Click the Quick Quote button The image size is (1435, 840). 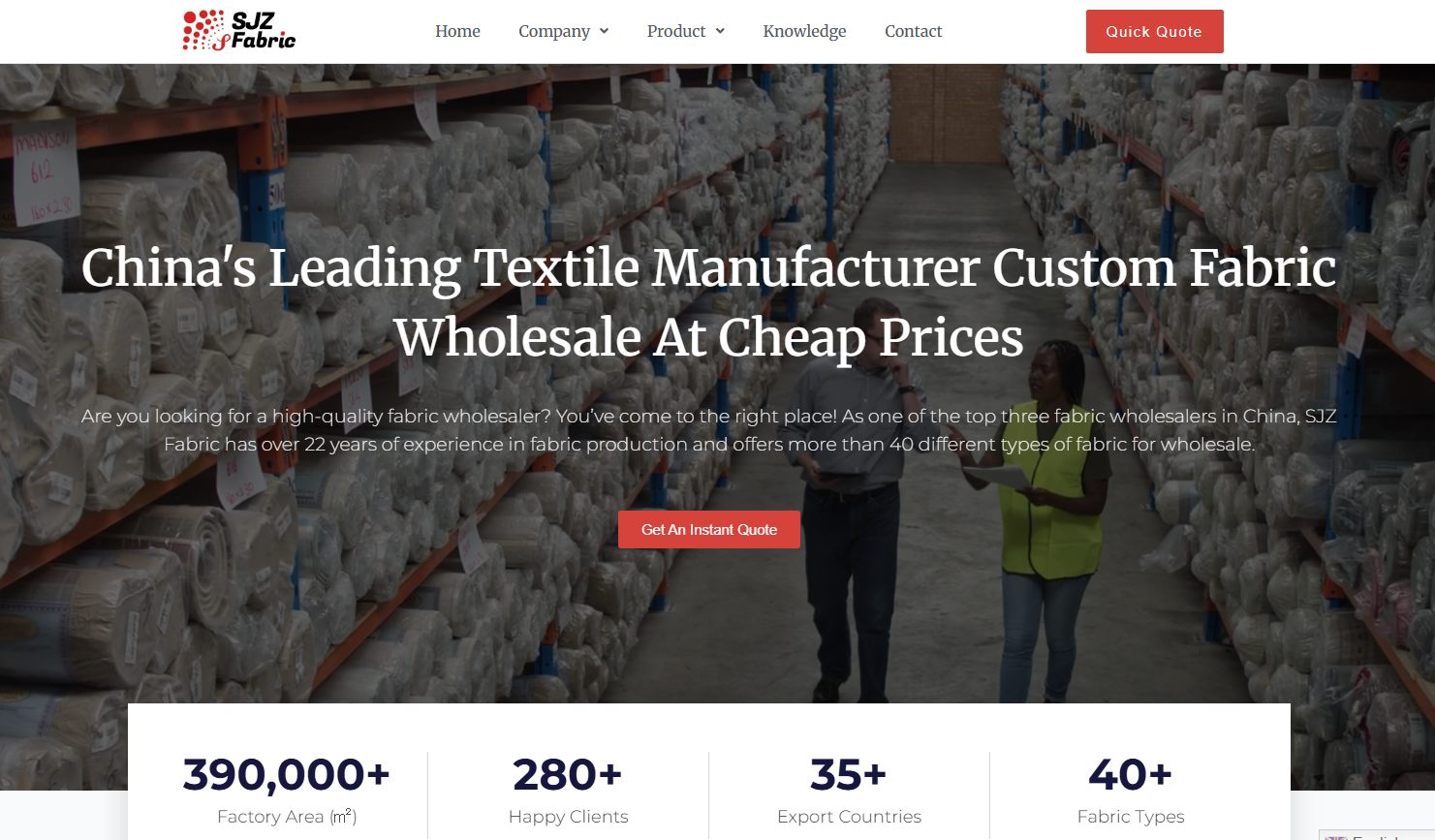[x=1154, y=31]
